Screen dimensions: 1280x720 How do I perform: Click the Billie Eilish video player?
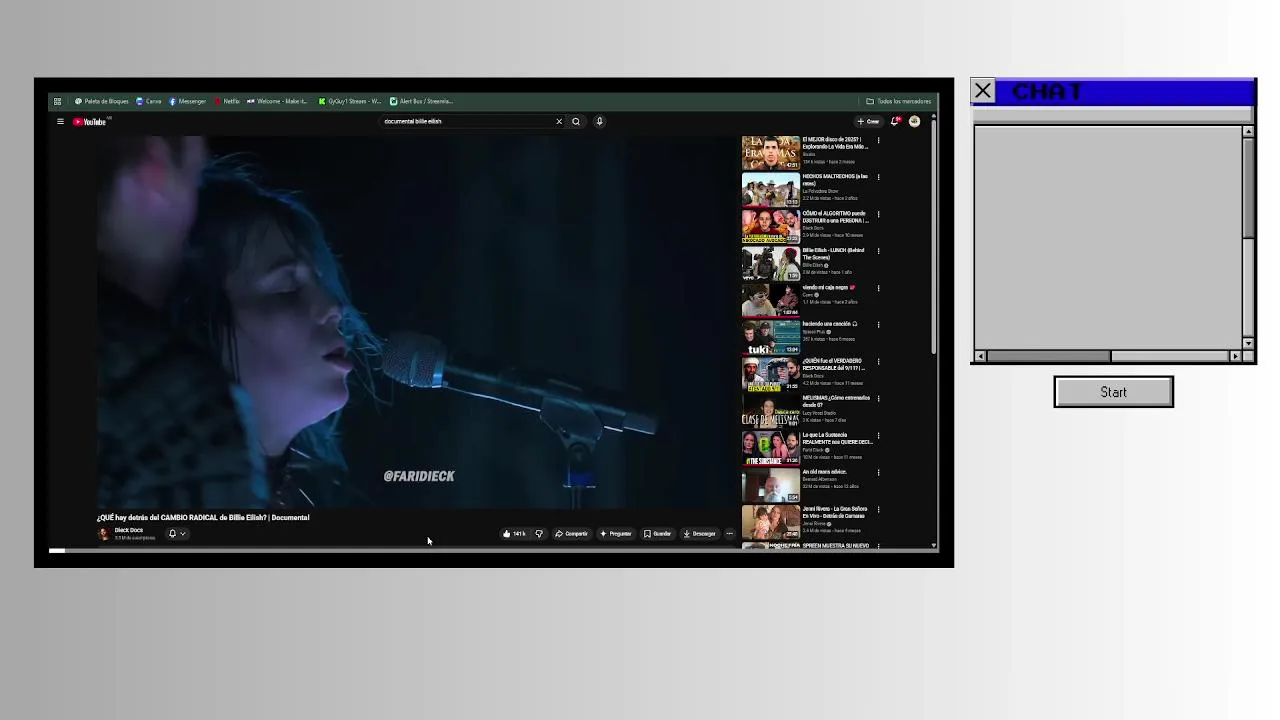point(416,322)
